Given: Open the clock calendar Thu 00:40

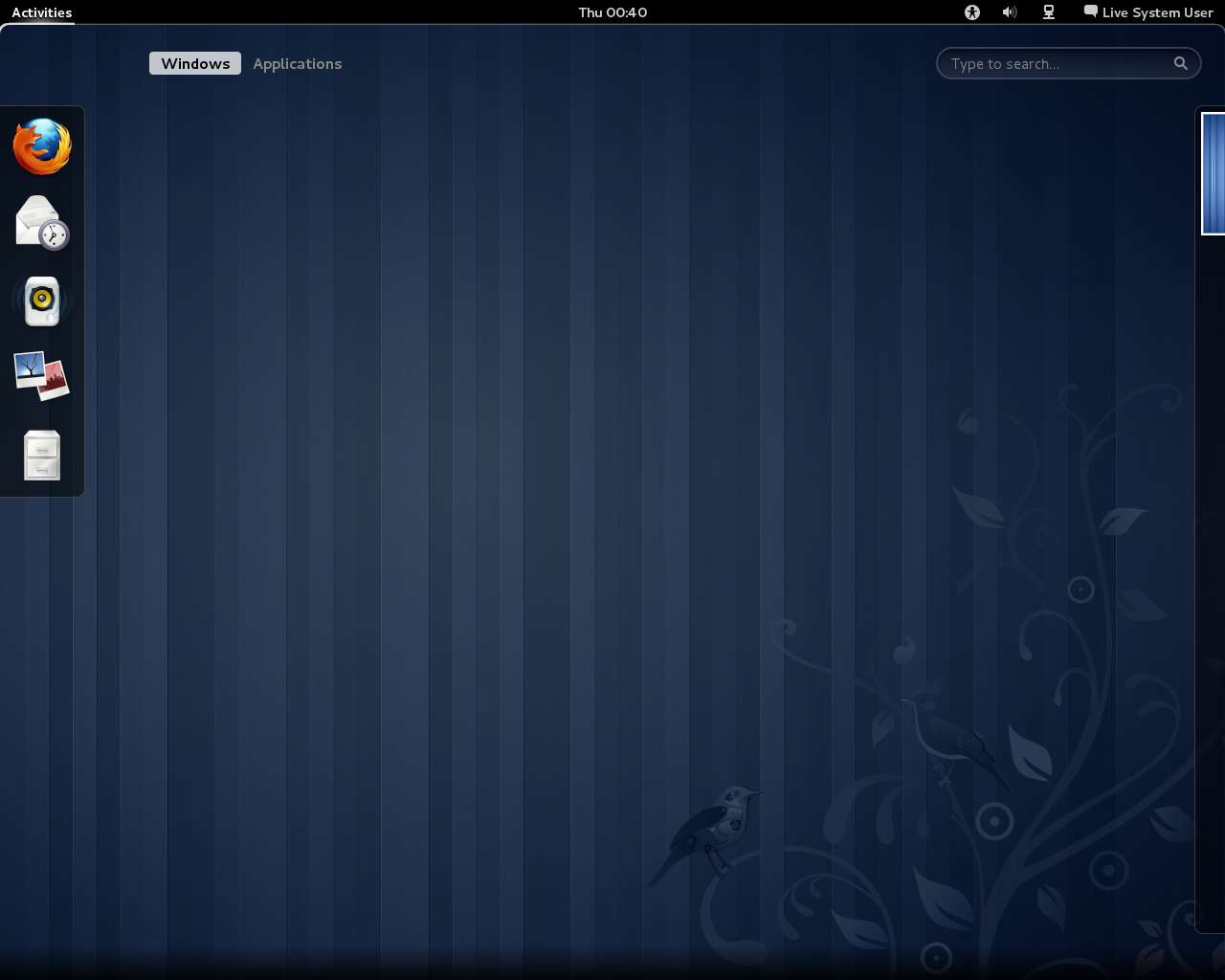Looking at the screenshot, I should pyautogui.click(x=612, y=12).
